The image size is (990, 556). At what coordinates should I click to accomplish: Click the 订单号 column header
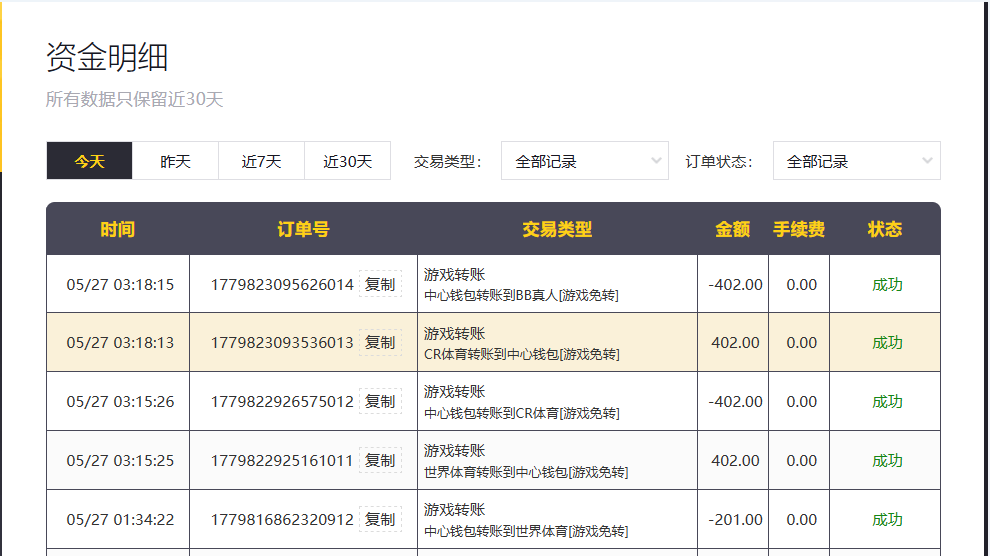[x=303, y=229]
